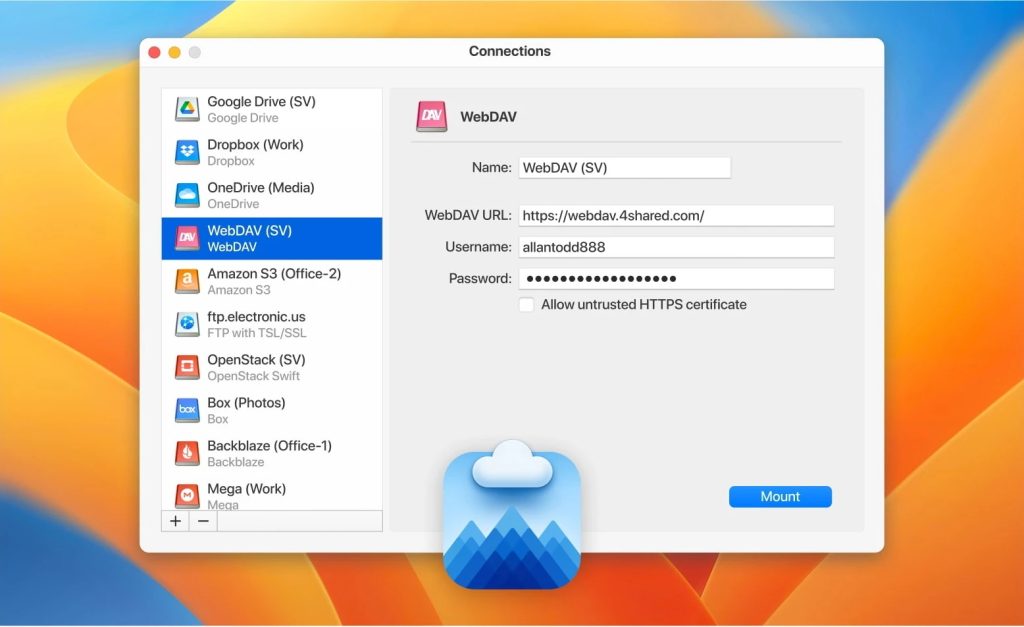Screen dimensions: 1024x627
Task: Click the Dropbox (Work) drive icon
Action: (187, 152)
